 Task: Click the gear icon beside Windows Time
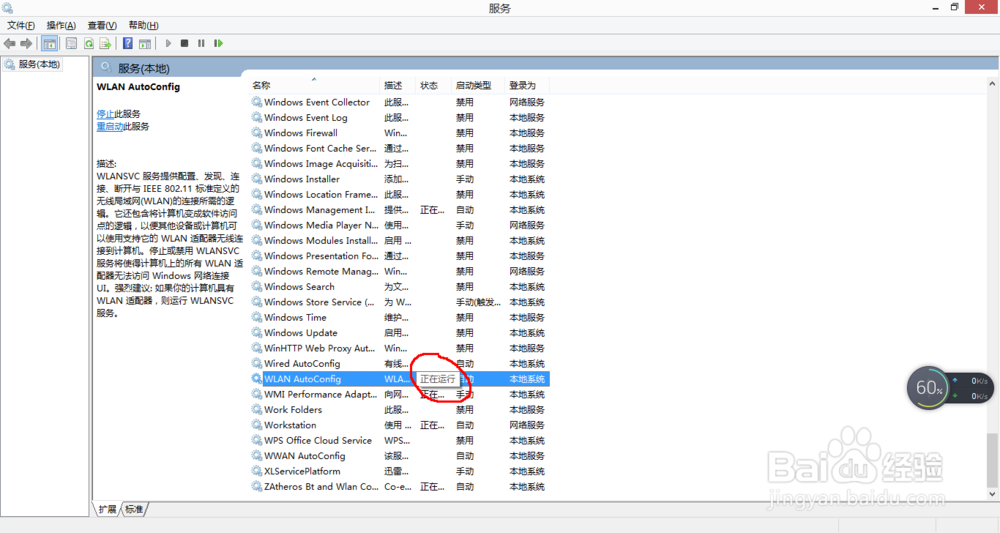coord(256,318)
